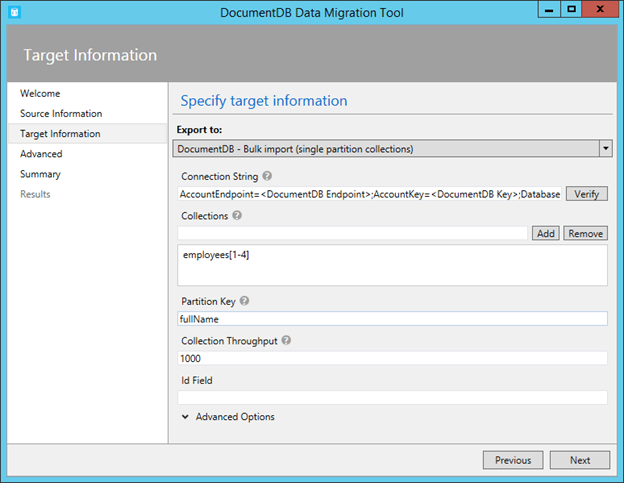Select Target Information in the sidebar
Image resolution: width=624 pixels, height=483 pixels.
click(x=60, y=134)
